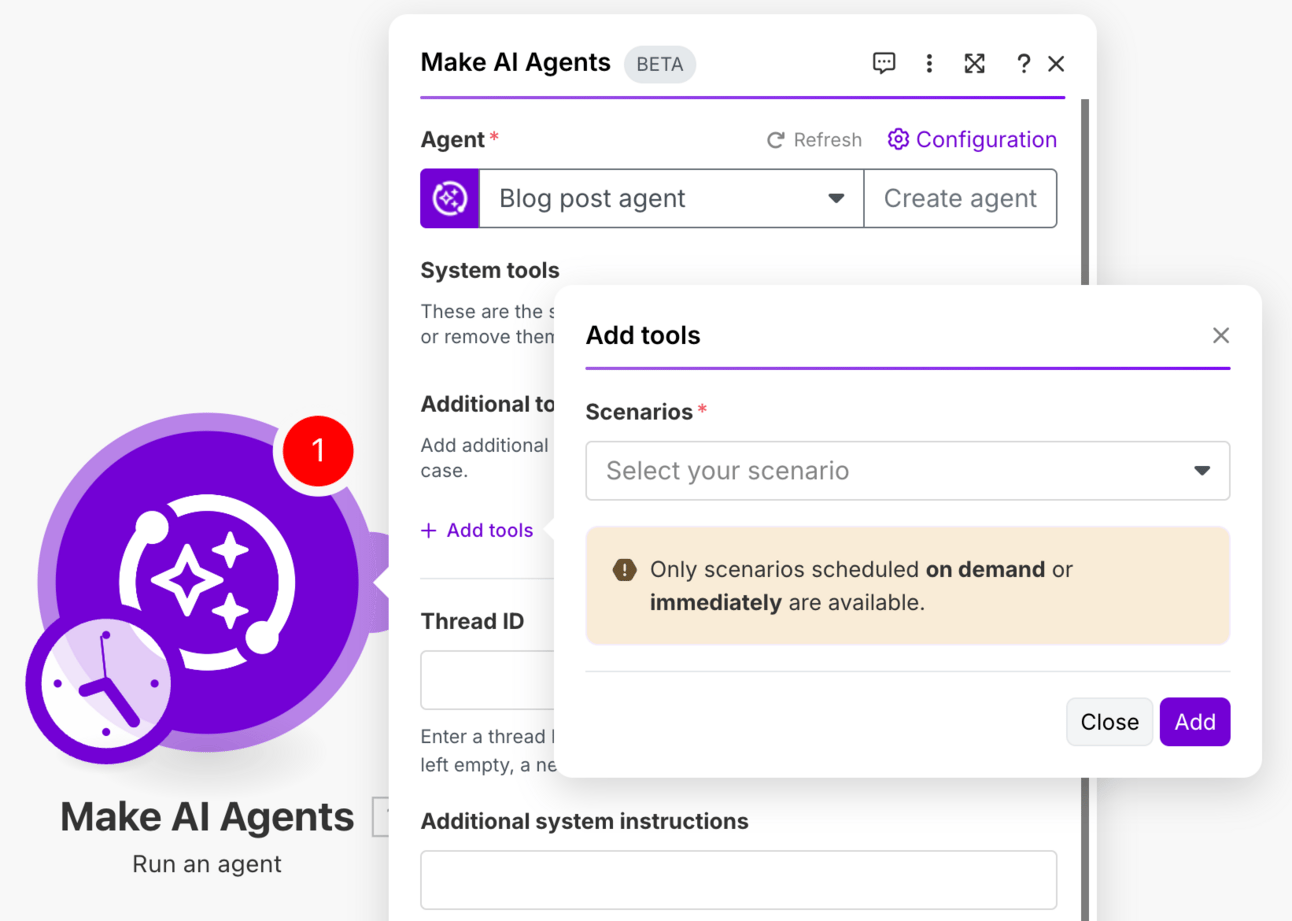This screenshot has height=921, width=1292.
Task: Open the three-dot more options menu
Action: 929,64
